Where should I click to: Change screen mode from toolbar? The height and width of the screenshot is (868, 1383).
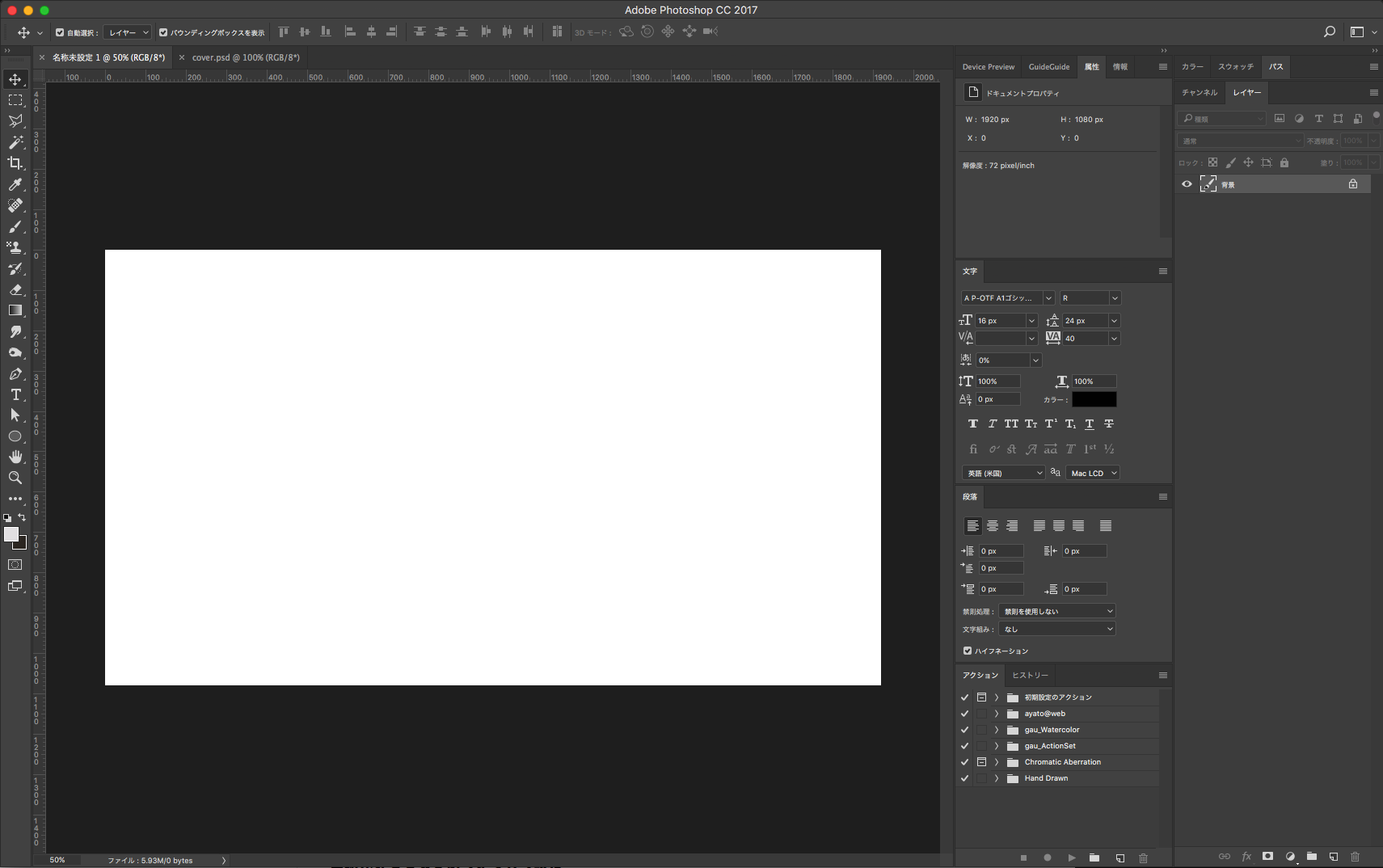click(x=15, y=586)
